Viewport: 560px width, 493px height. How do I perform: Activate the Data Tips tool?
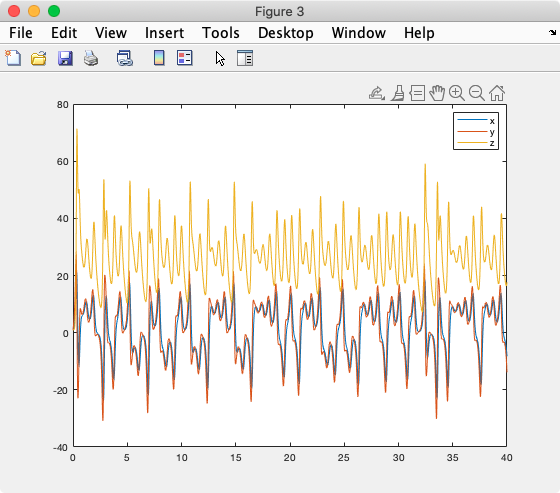coord(417,93)
